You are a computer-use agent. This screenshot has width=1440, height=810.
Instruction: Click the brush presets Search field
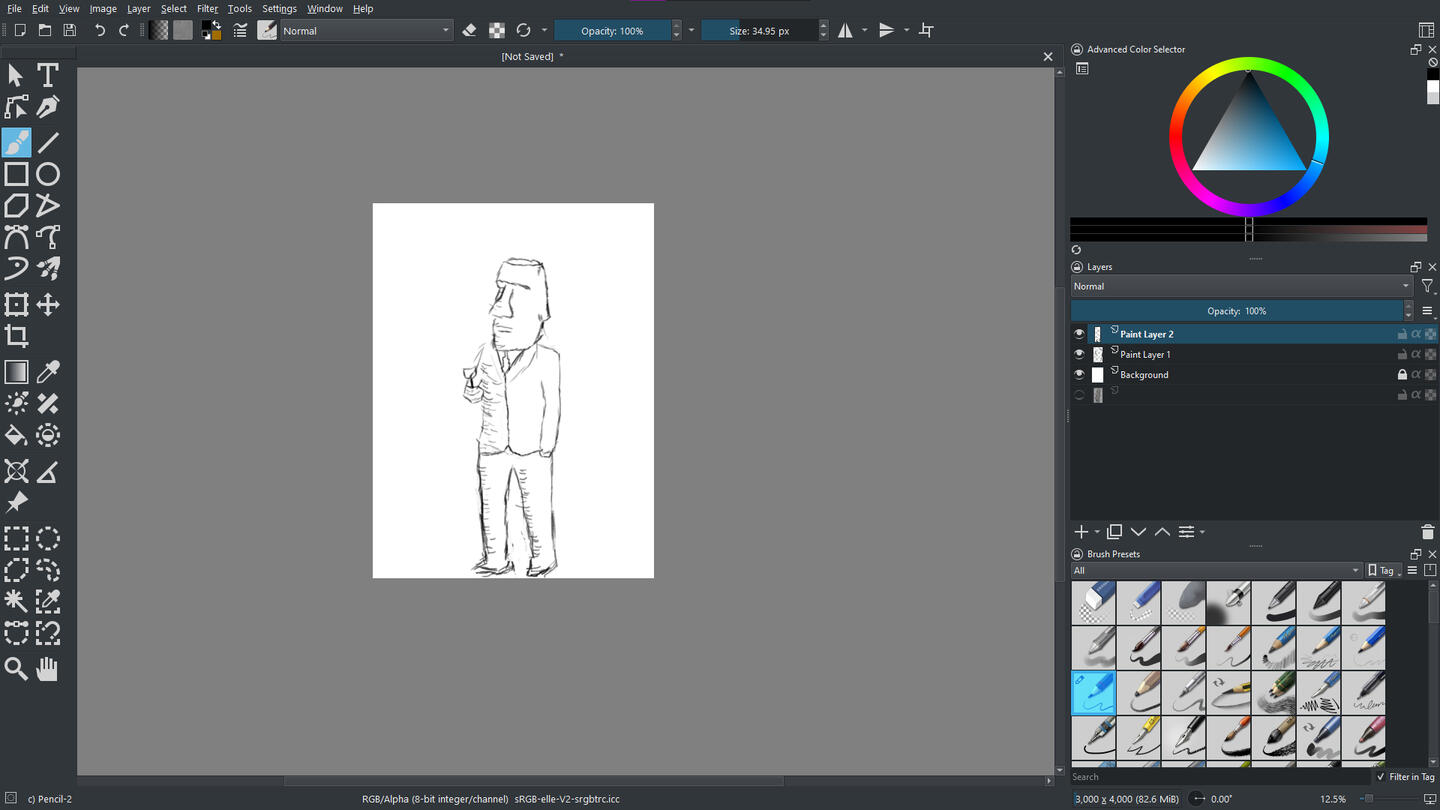(x=1218, y=777)
